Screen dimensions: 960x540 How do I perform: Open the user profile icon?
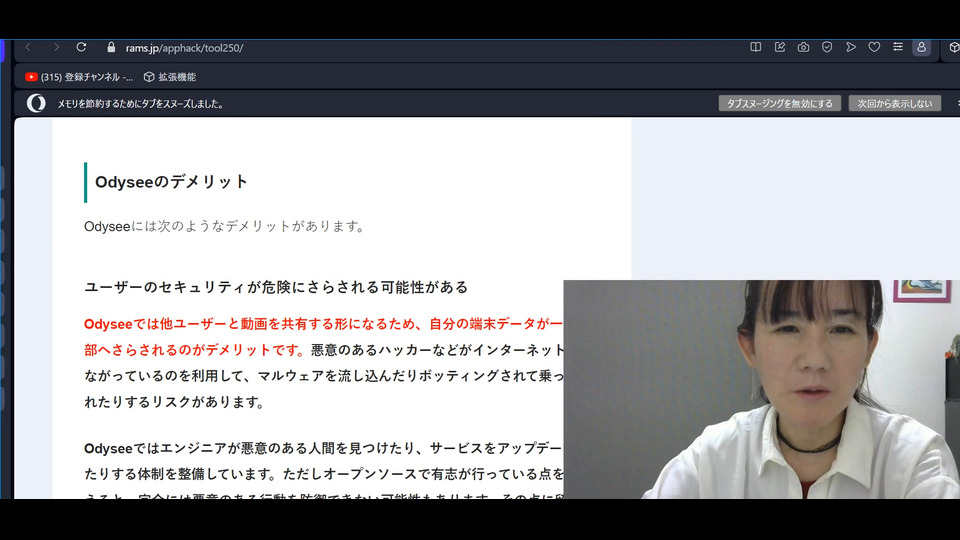(x=921, y=47)
